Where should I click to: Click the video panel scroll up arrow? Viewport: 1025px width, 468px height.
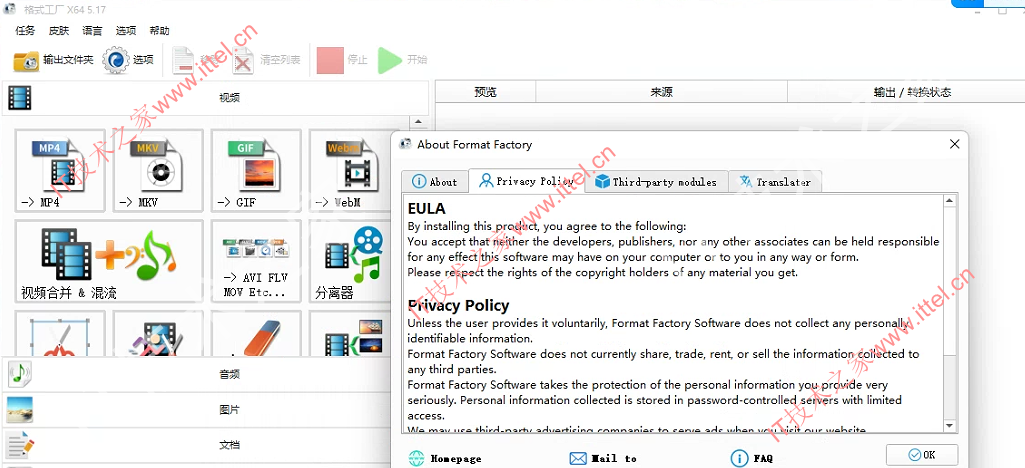click(x=419, y=122)
